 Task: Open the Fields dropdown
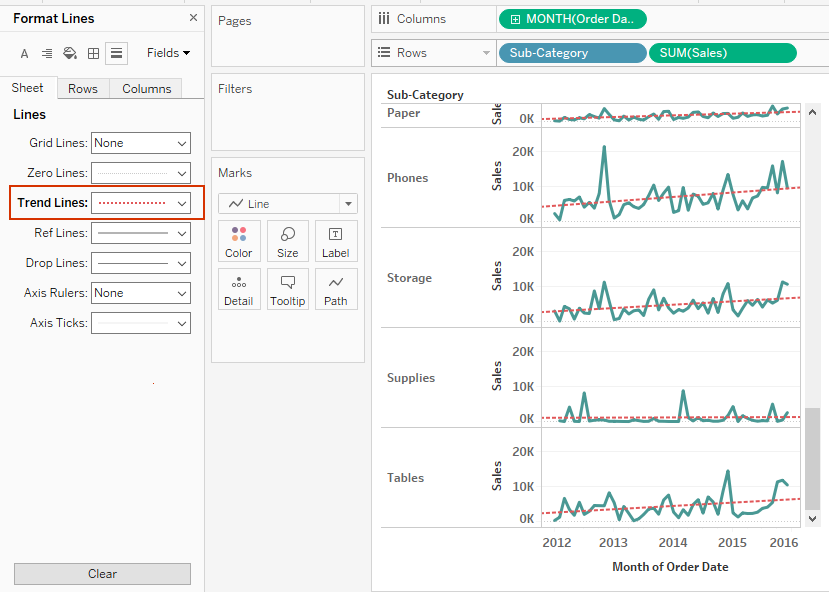coord(167,52)
